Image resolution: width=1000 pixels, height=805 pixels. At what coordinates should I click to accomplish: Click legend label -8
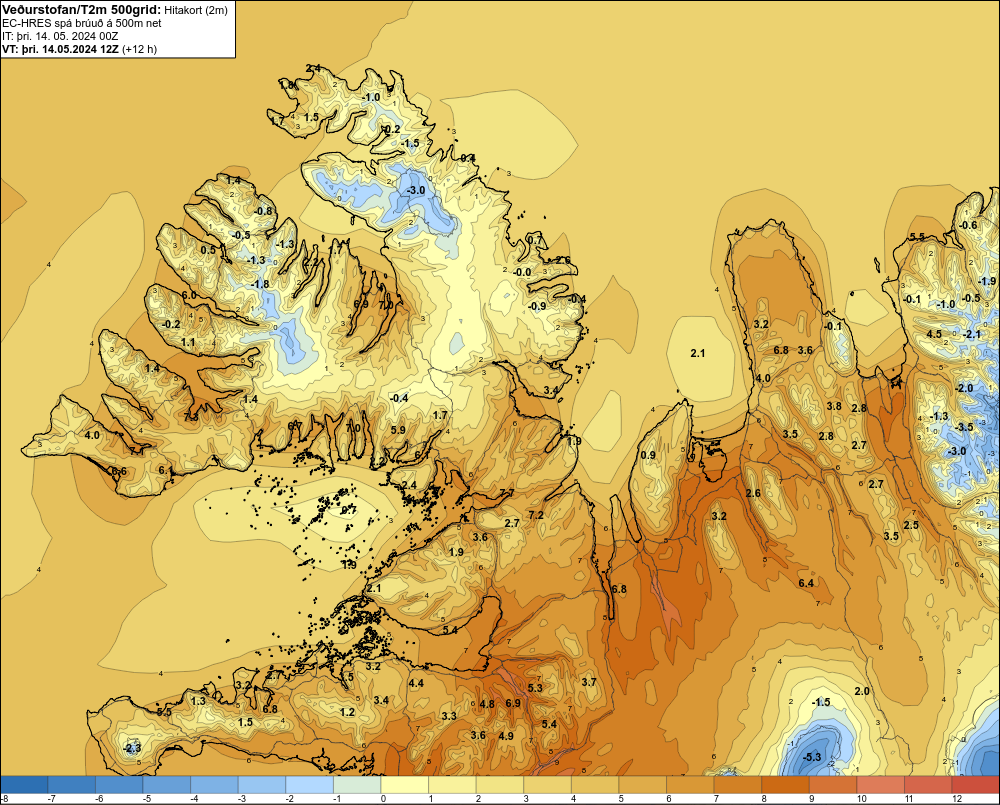4,799
